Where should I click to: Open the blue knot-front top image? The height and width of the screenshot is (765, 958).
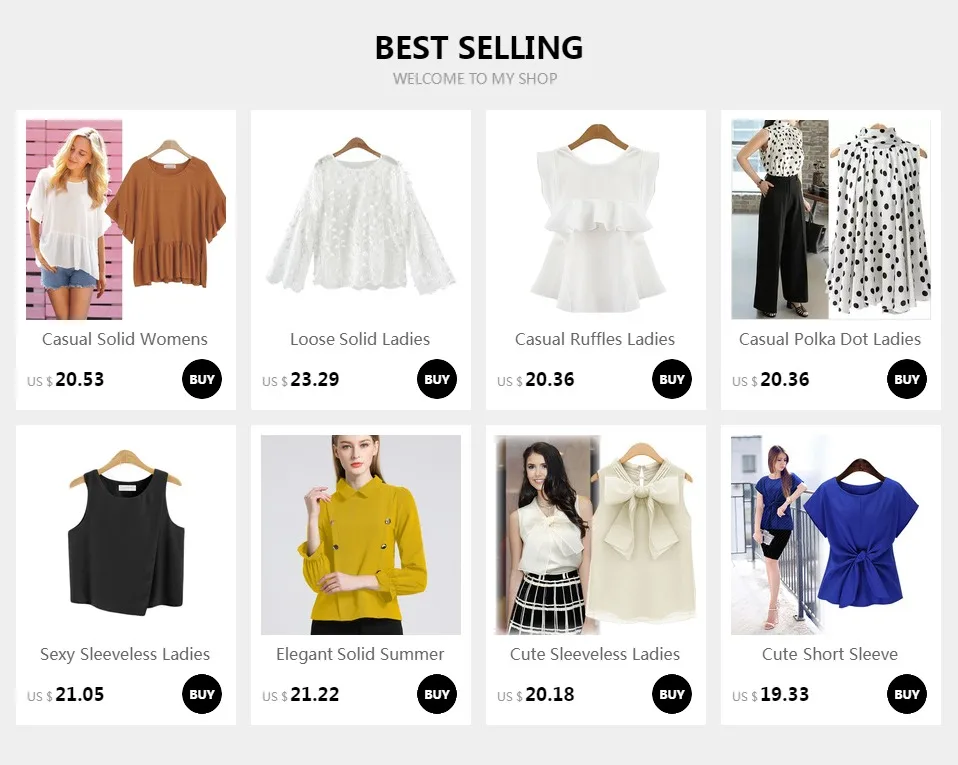pyautogui.click(x=831, y=535)
